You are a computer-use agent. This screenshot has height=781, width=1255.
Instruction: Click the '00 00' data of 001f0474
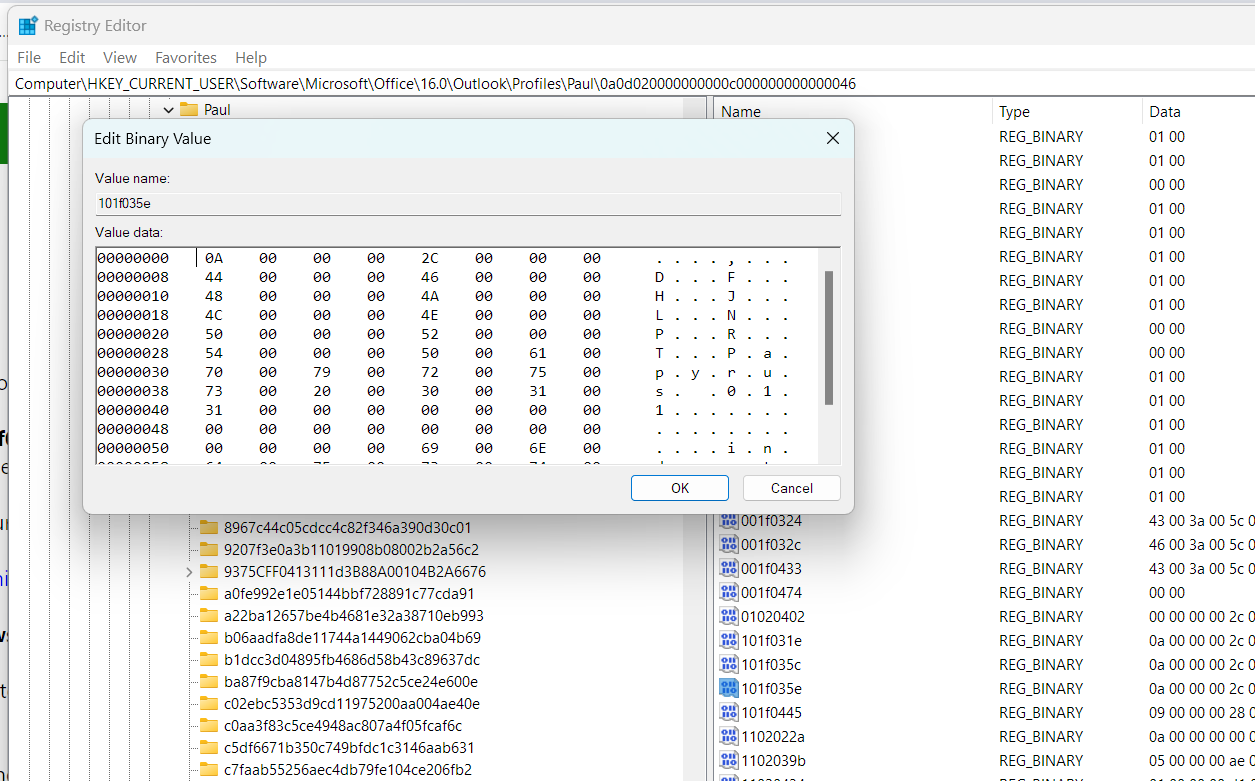(x=1167, y=592)
